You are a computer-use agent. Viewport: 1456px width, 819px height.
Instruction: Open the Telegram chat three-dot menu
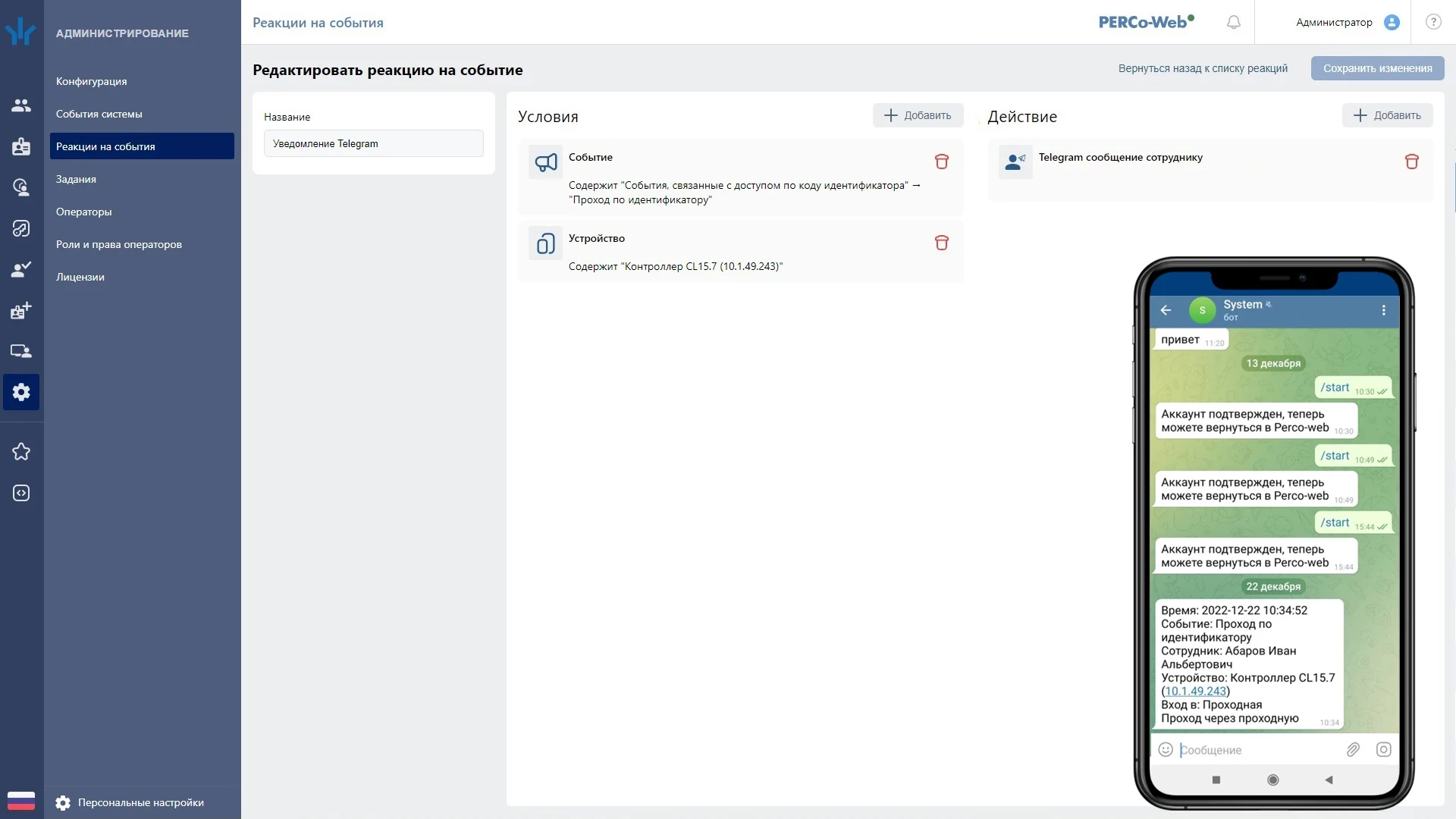1384,310
